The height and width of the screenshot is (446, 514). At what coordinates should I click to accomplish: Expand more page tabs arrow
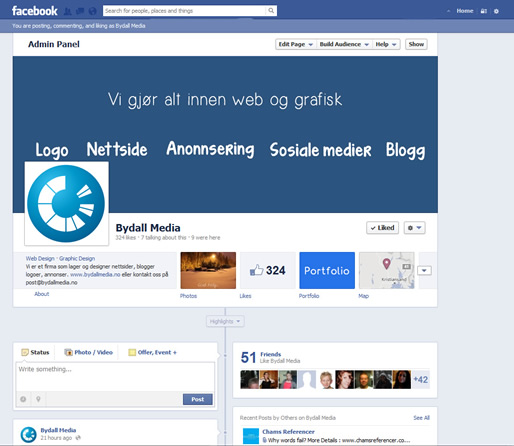pyautogui.click(x=424, y=270)
